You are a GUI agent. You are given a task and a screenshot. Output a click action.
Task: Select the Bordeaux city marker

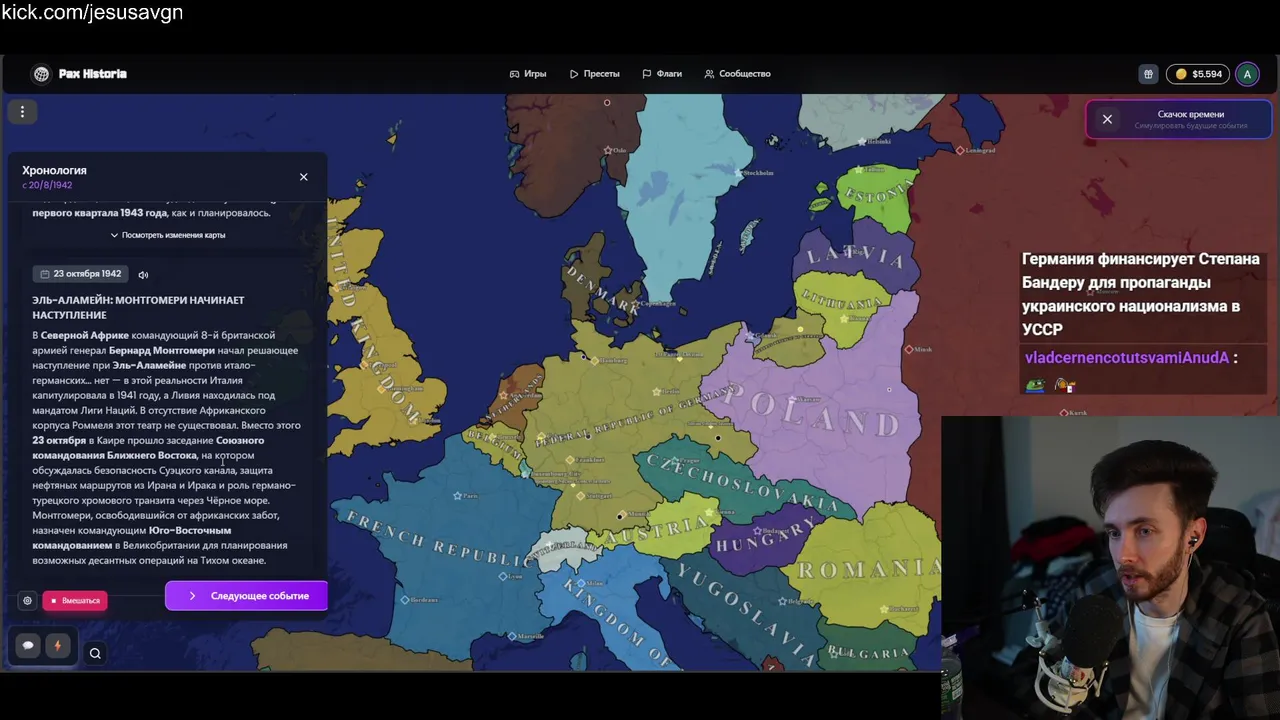click(x=404, y=600)
